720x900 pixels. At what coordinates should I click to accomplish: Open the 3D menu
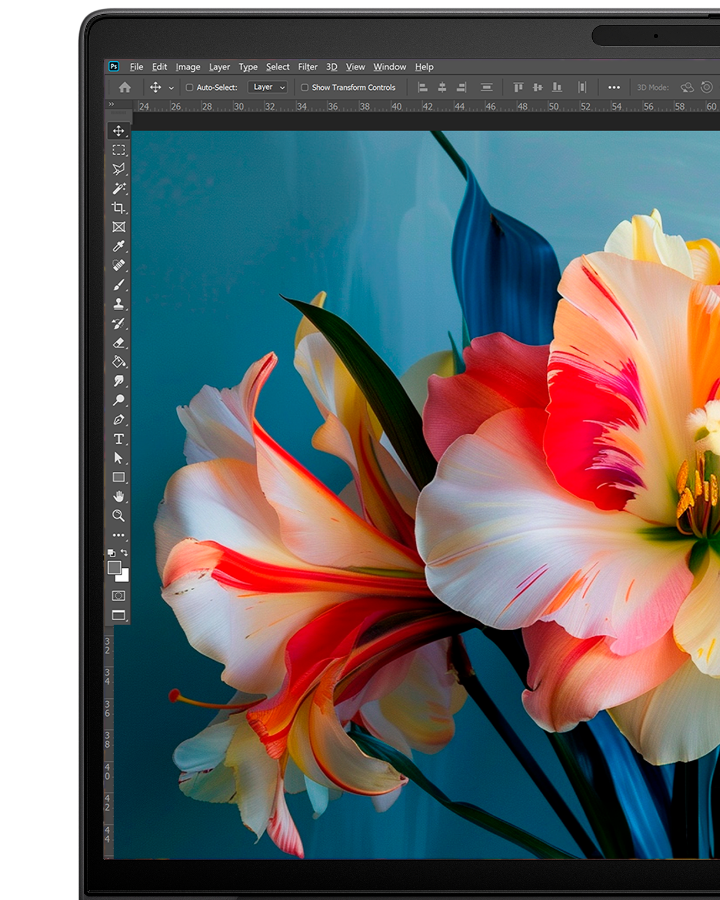pyautogui.click(x=332, y=67)
